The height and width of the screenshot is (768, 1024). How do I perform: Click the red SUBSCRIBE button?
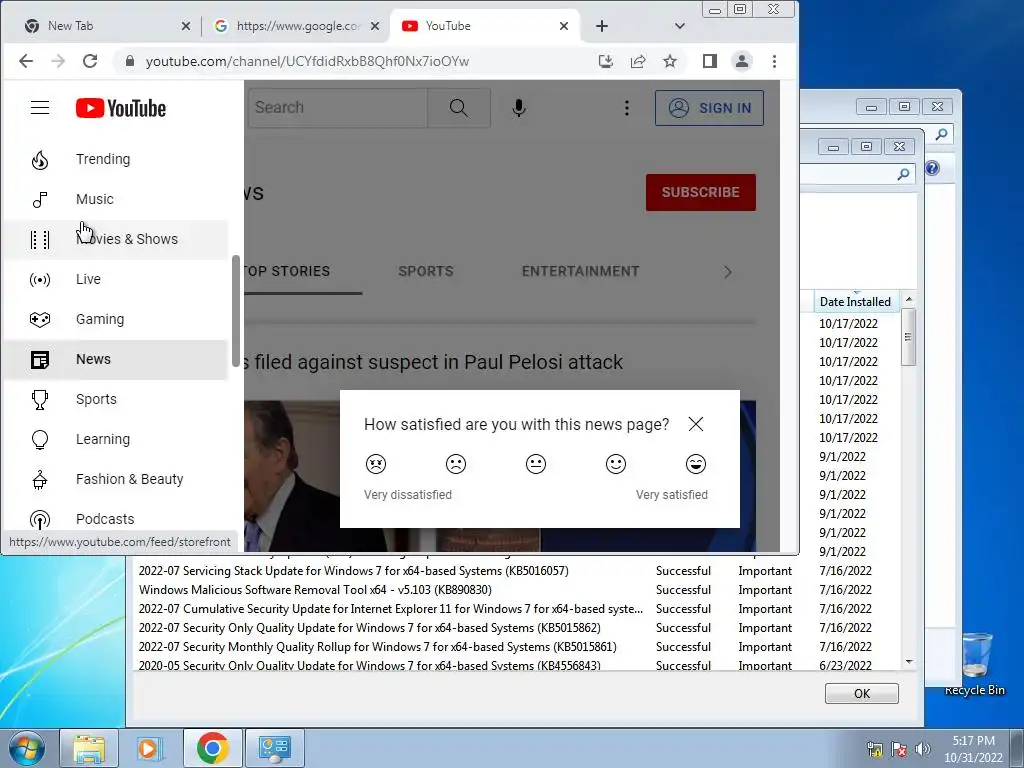pyautogui.click(x=701, y=192)
